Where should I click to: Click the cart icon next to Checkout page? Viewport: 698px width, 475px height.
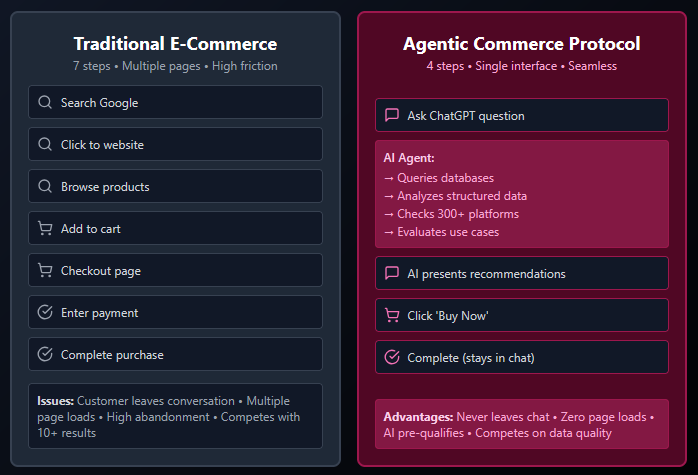[45, 271]
